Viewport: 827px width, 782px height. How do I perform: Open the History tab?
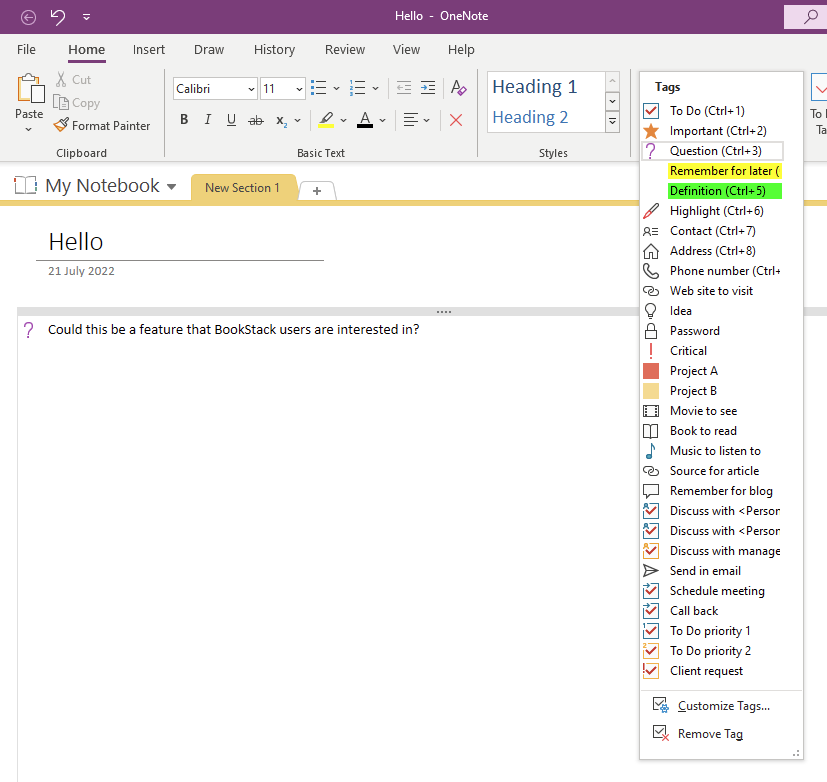(274, 50)
